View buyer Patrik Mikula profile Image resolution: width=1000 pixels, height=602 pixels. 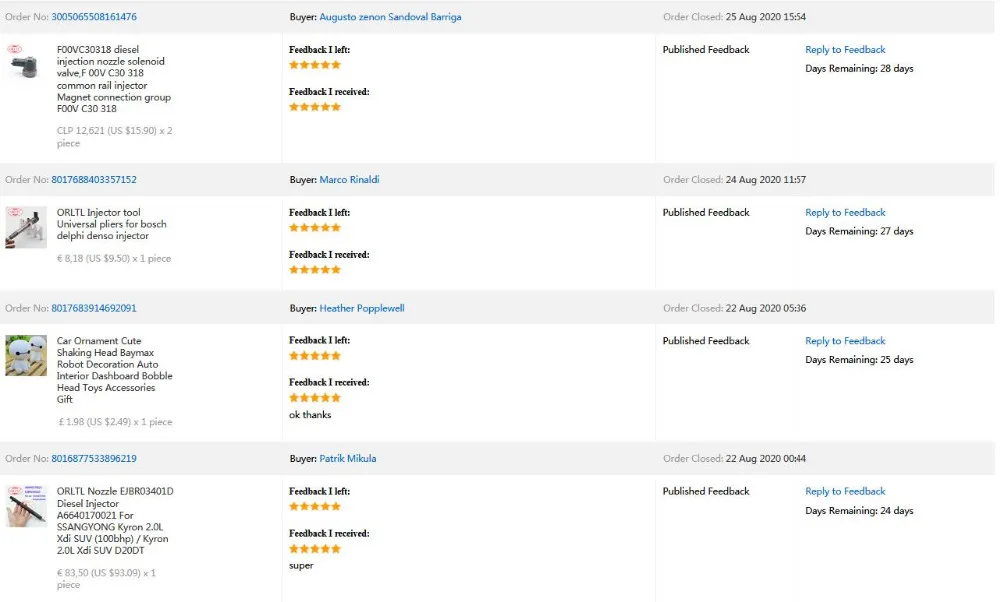coord(348,459)
